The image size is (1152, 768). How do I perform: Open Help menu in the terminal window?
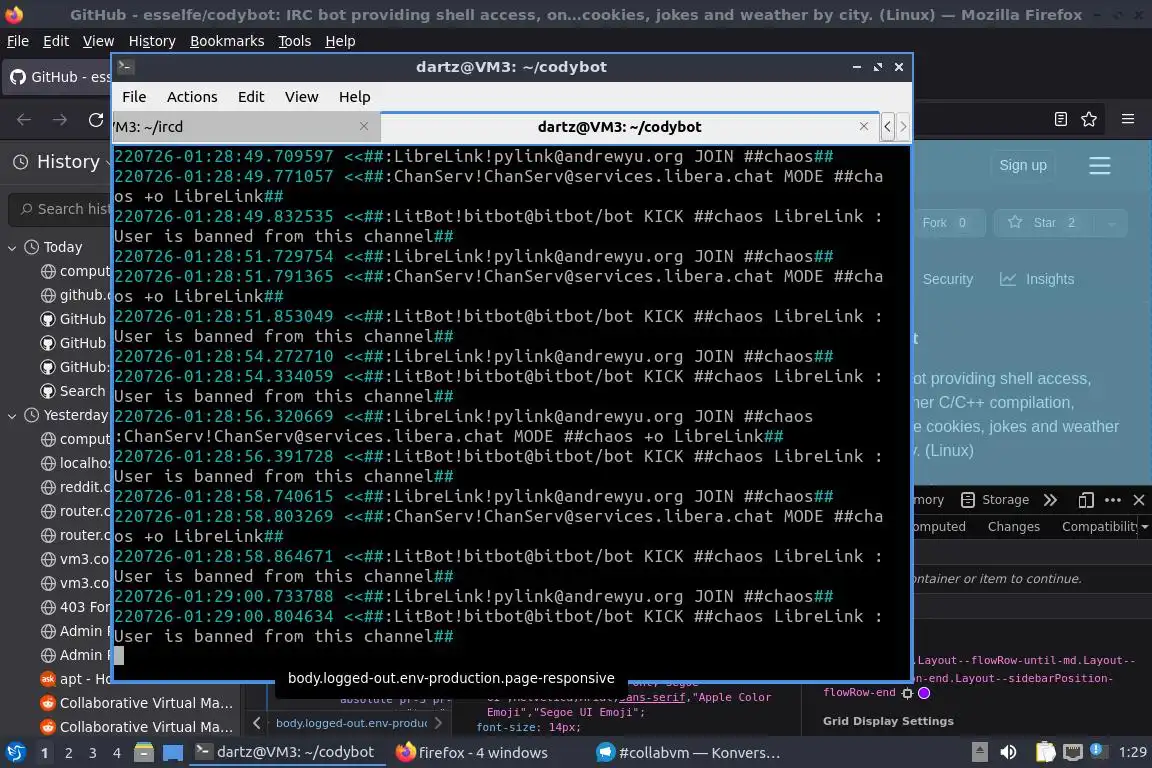[354, 97]
